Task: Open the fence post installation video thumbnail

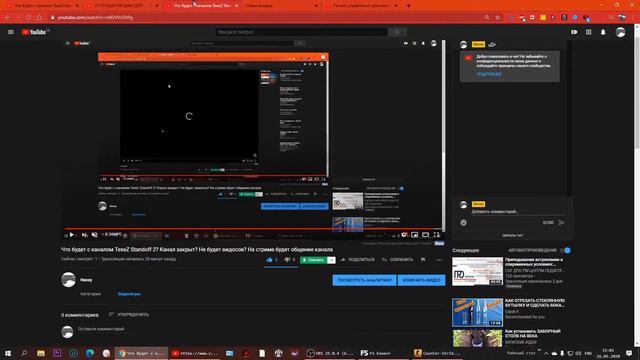Action: [478, 338]
